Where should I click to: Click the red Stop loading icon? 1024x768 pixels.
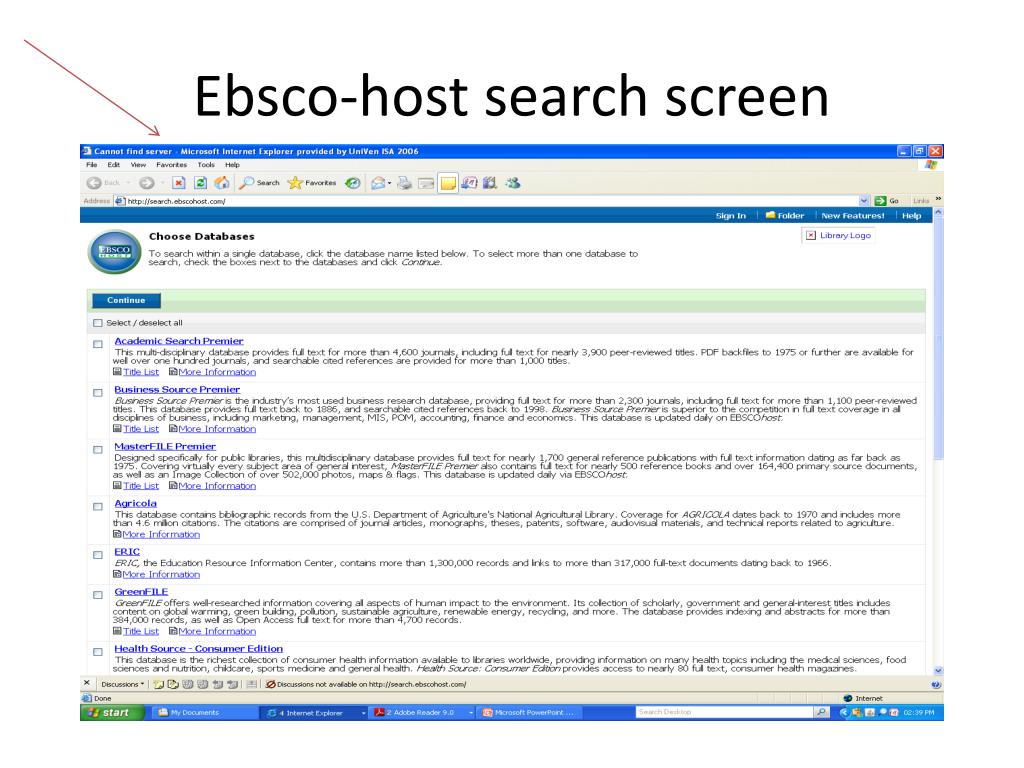179,184
